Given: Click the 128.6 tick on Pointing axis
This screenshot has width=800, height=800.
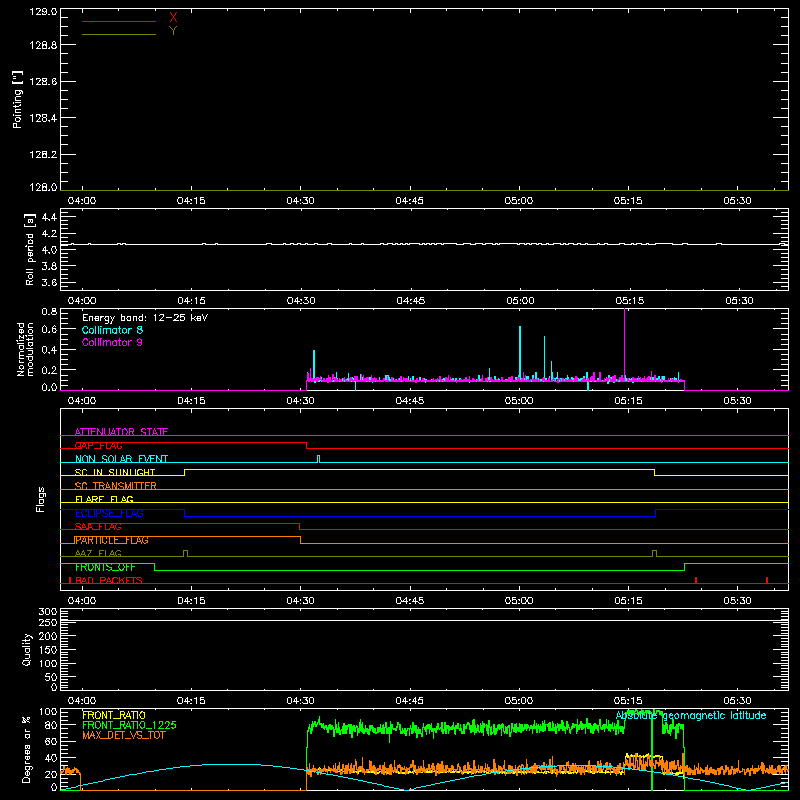Looking at the screenshot, I should pyautogui.click(x=43, y=82).
